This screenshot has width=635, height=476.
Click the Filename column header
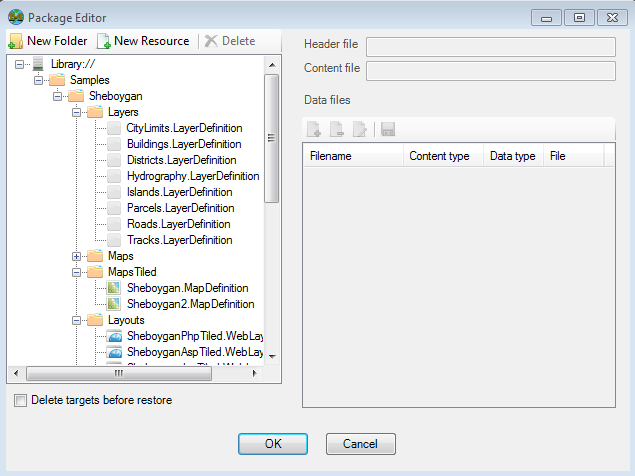tap(330, 156)
